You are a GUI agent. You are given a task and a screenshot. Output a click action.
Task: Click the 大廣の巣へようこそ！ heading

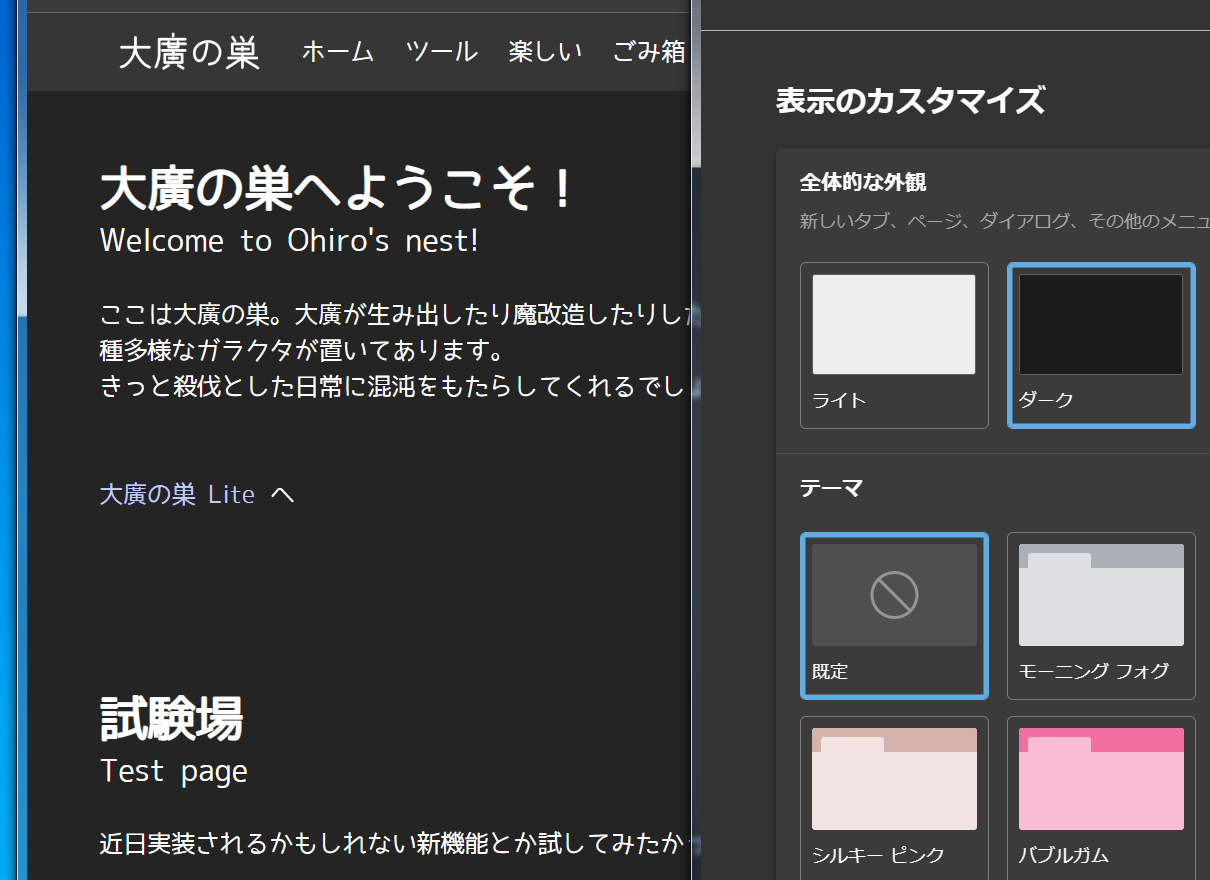pos(337,188)
